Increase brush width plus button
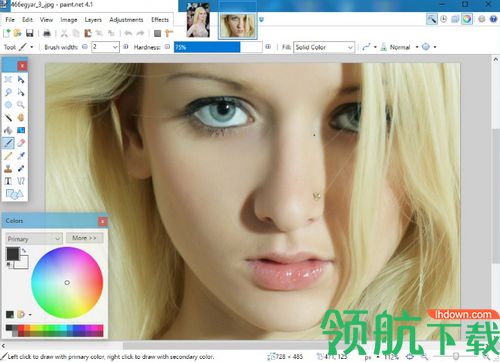The image size is (500, 362). point(126,47)
